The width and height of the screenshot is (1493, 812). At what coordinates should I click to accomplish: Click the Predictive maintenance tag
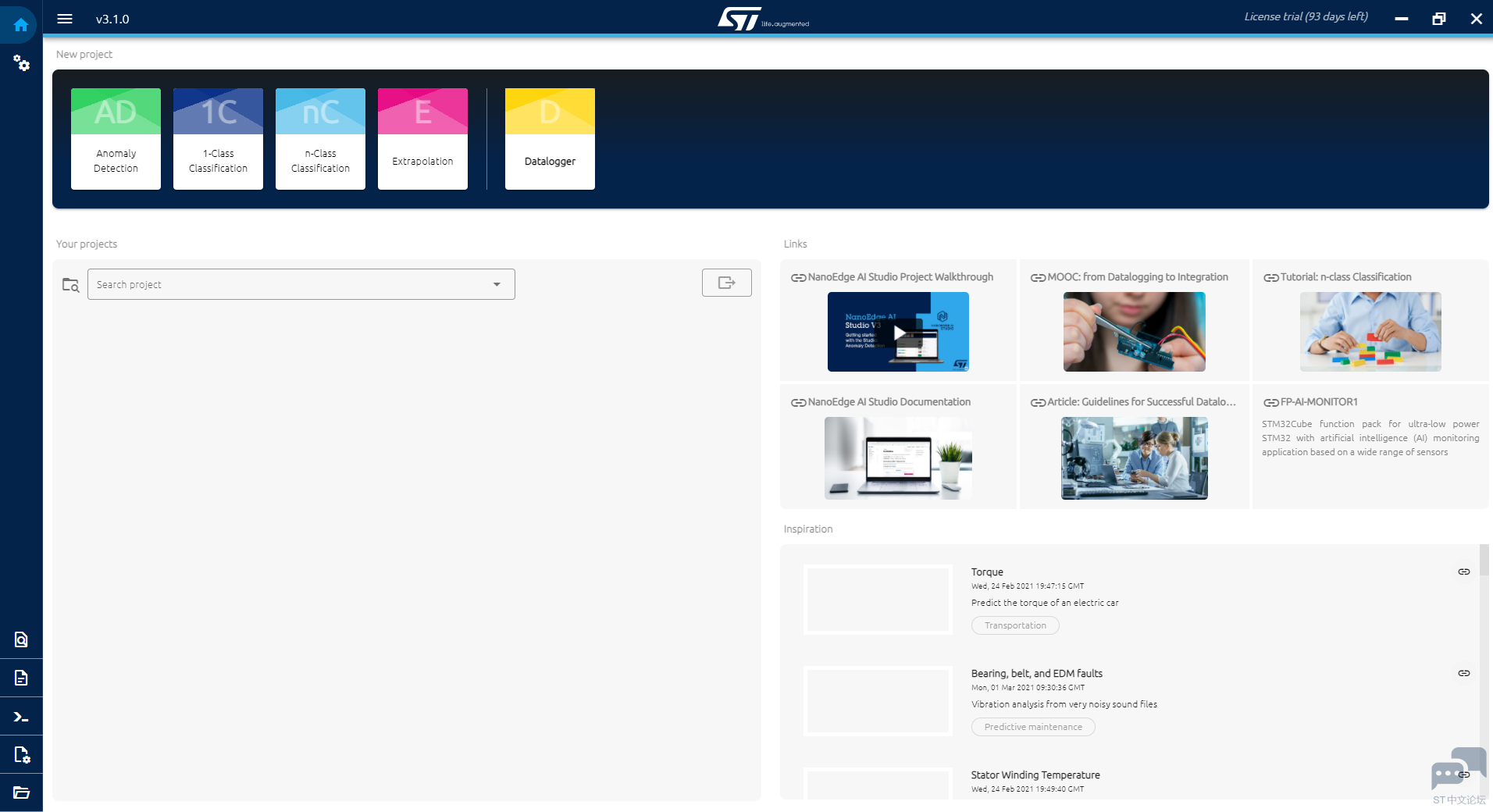click(1033, 727)
